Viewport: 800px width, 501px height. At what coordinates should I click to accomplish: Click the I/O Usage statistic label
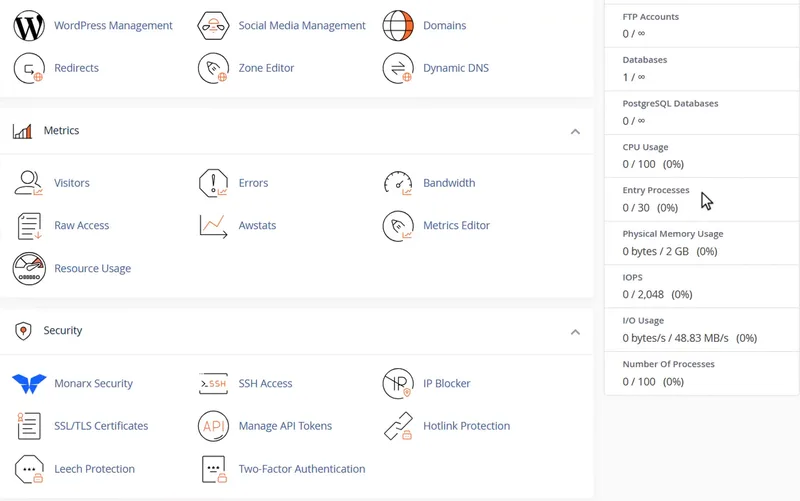pyautogui.click(x=643, y=321)
